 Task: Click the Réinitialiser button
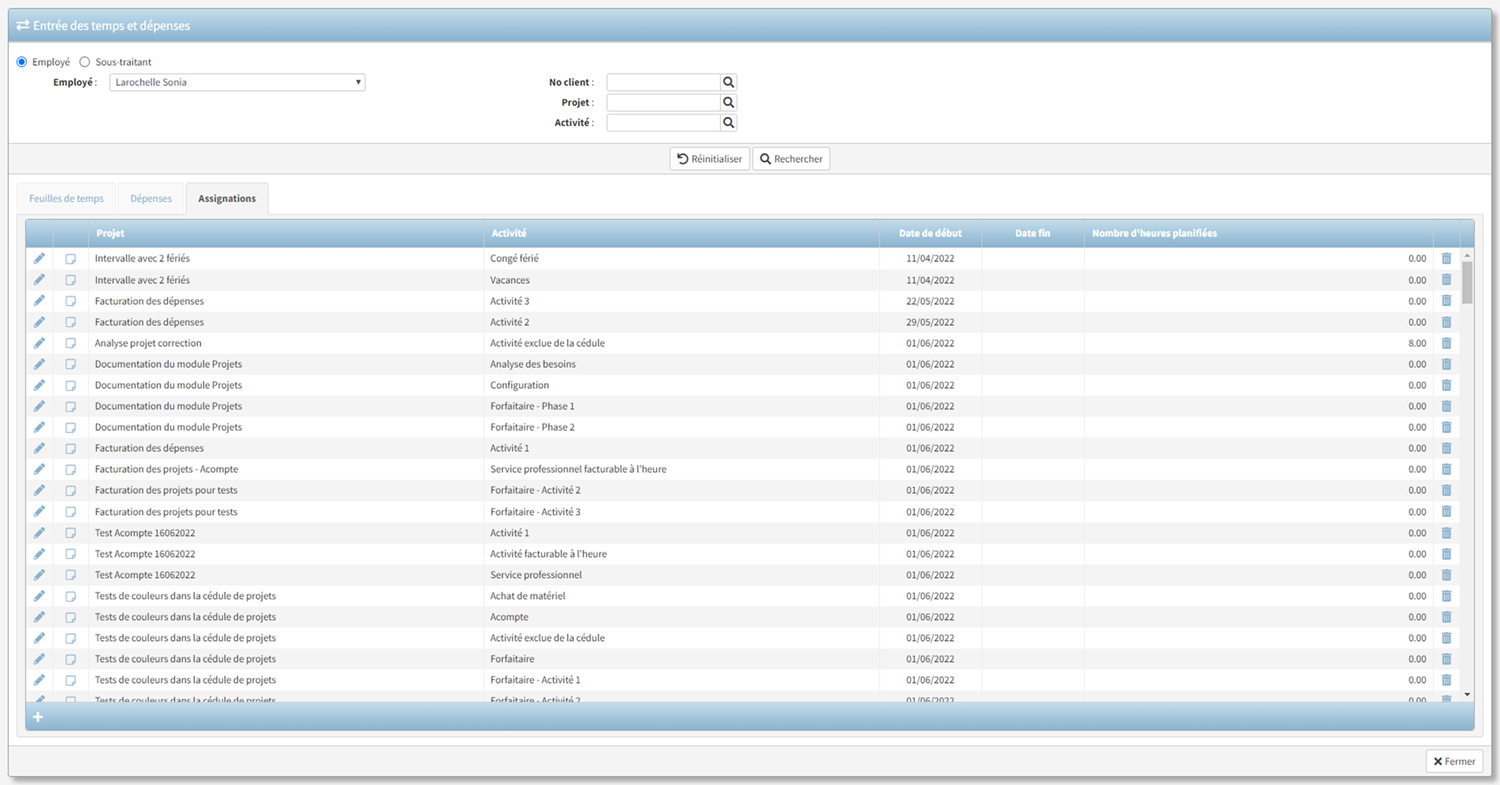(709, 159)
